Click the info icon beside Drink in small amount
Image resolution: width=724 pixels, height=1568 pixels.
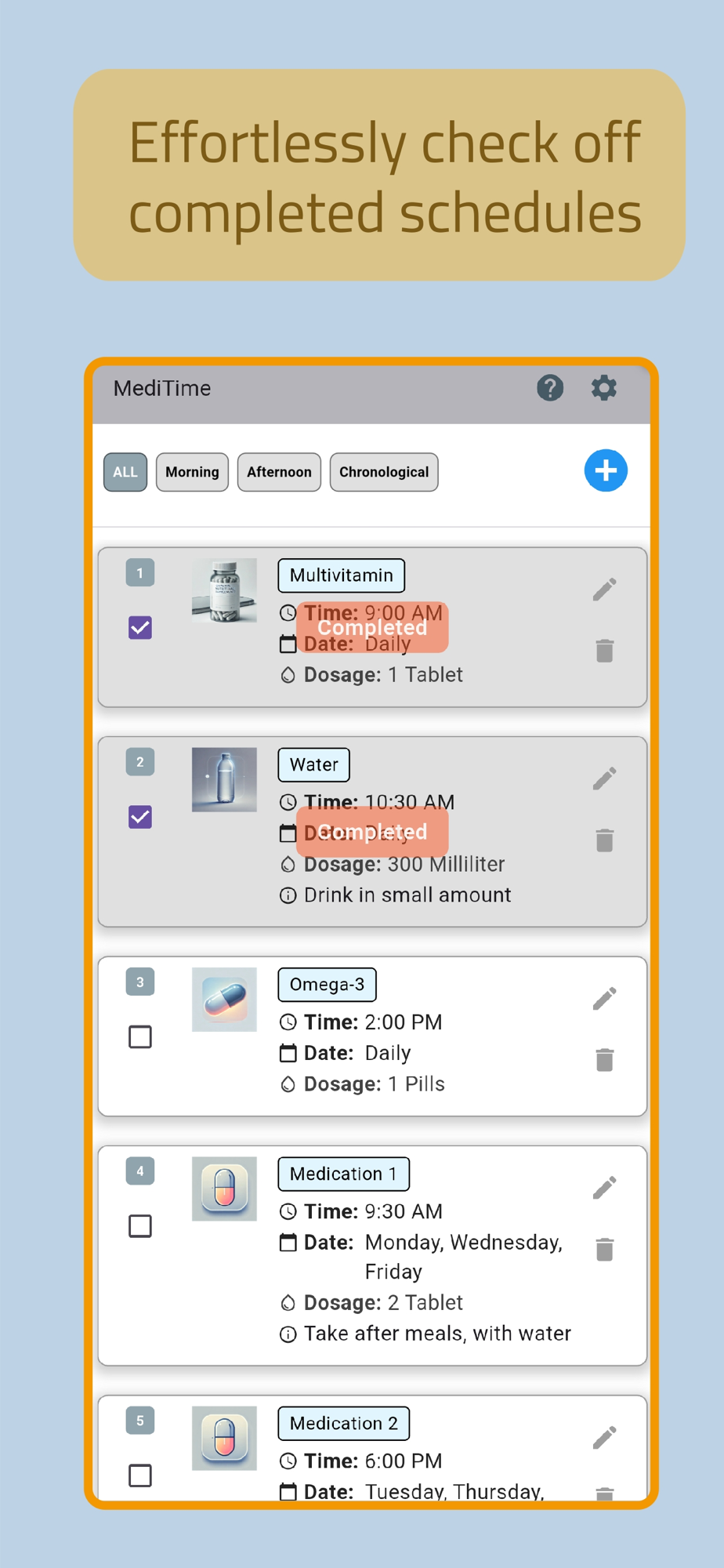288,895
